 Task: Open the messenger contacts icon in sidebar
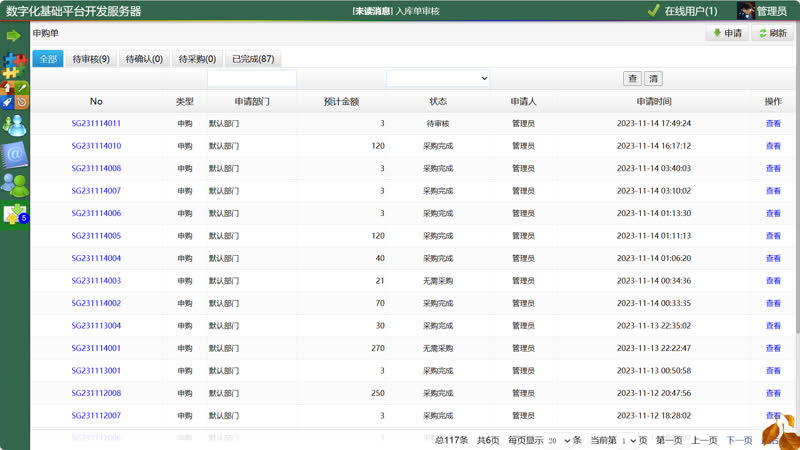point(14,125)
